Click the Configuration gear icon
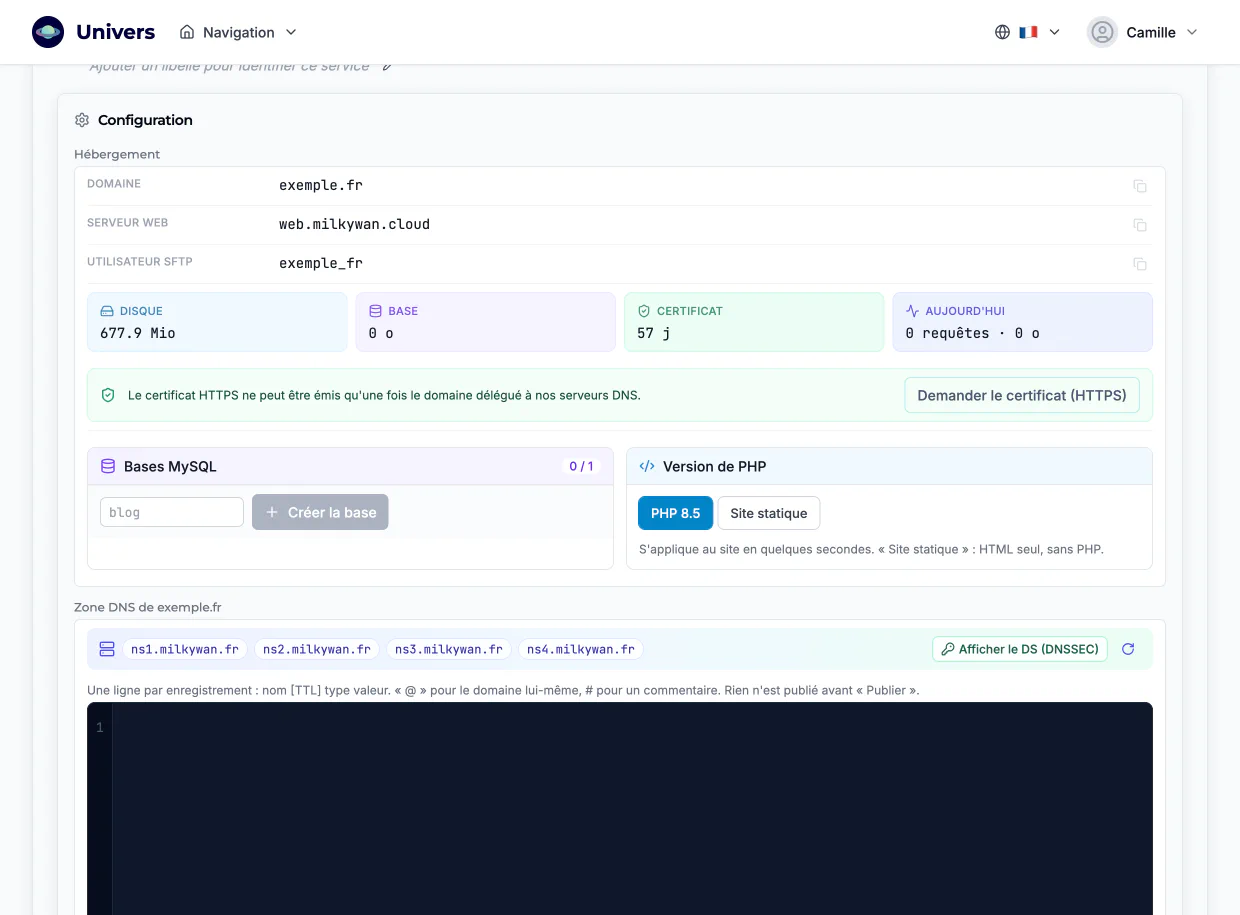1240x915 pixels. [82, 120]
